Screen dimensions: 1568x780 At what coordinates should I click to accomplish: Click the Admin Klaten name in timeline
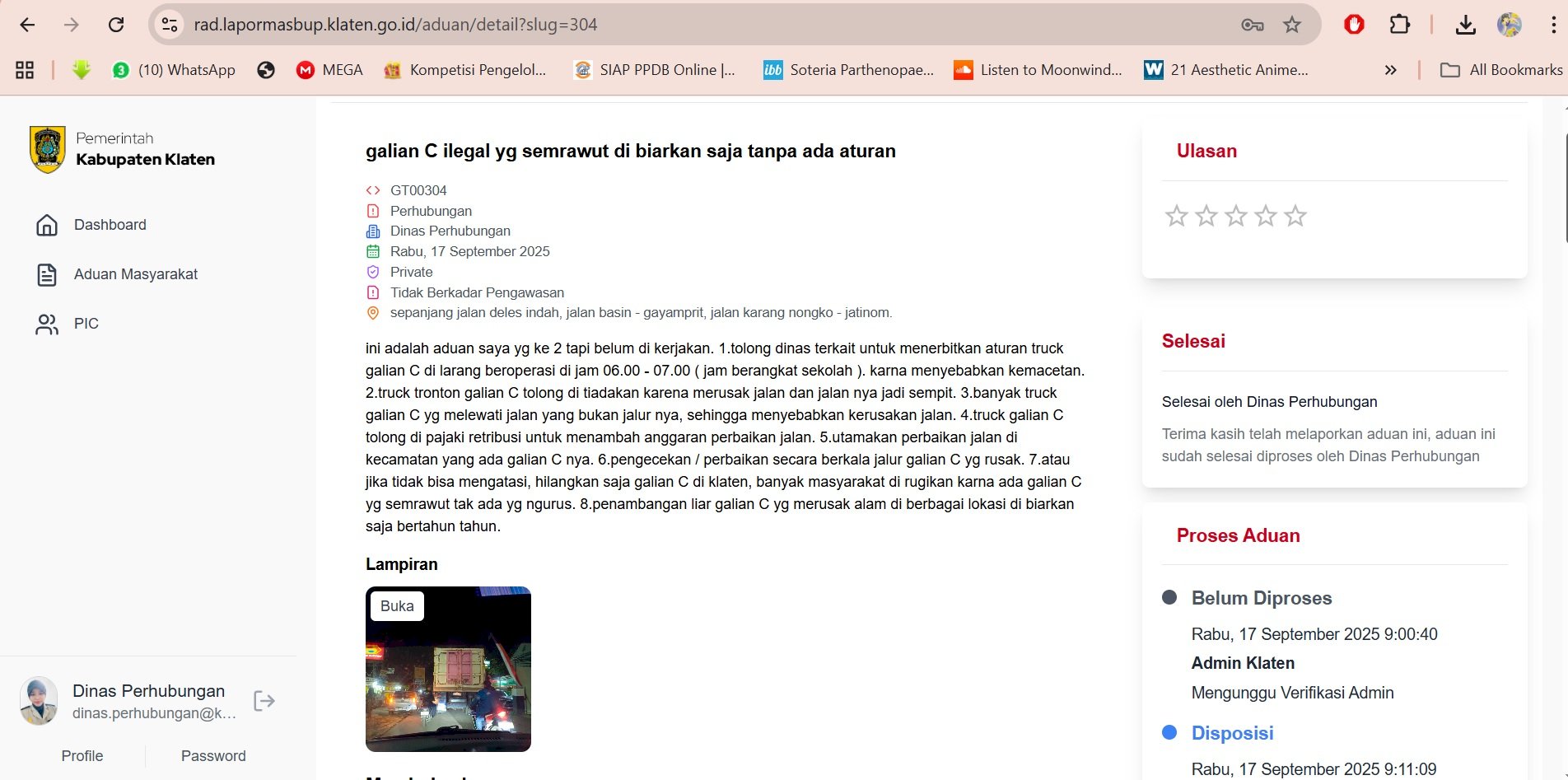1243,663
